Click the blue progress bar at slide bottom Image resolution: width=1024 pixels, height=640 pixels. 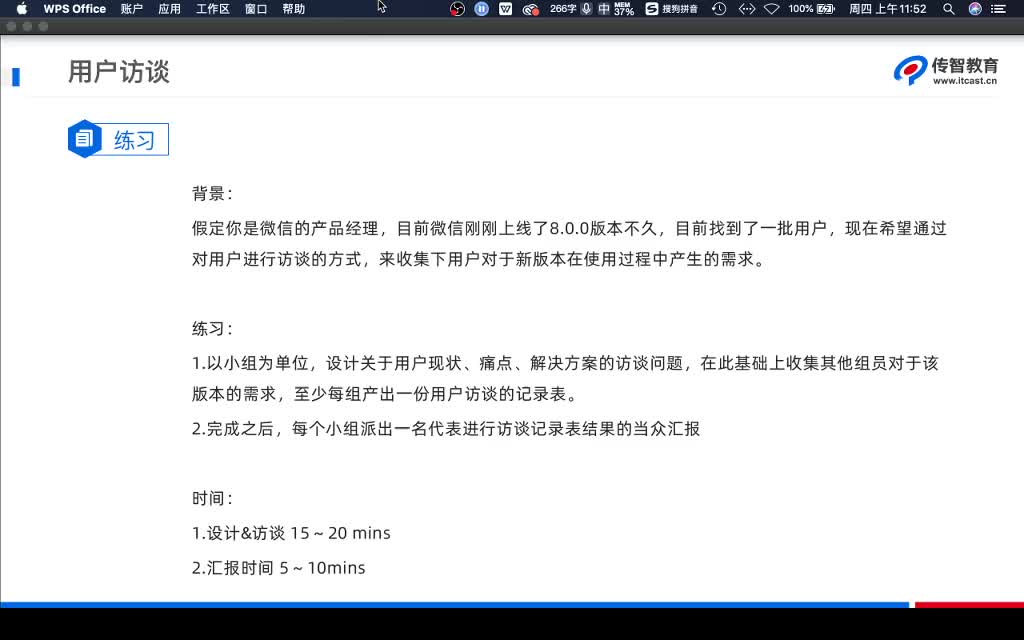[455, 605]
